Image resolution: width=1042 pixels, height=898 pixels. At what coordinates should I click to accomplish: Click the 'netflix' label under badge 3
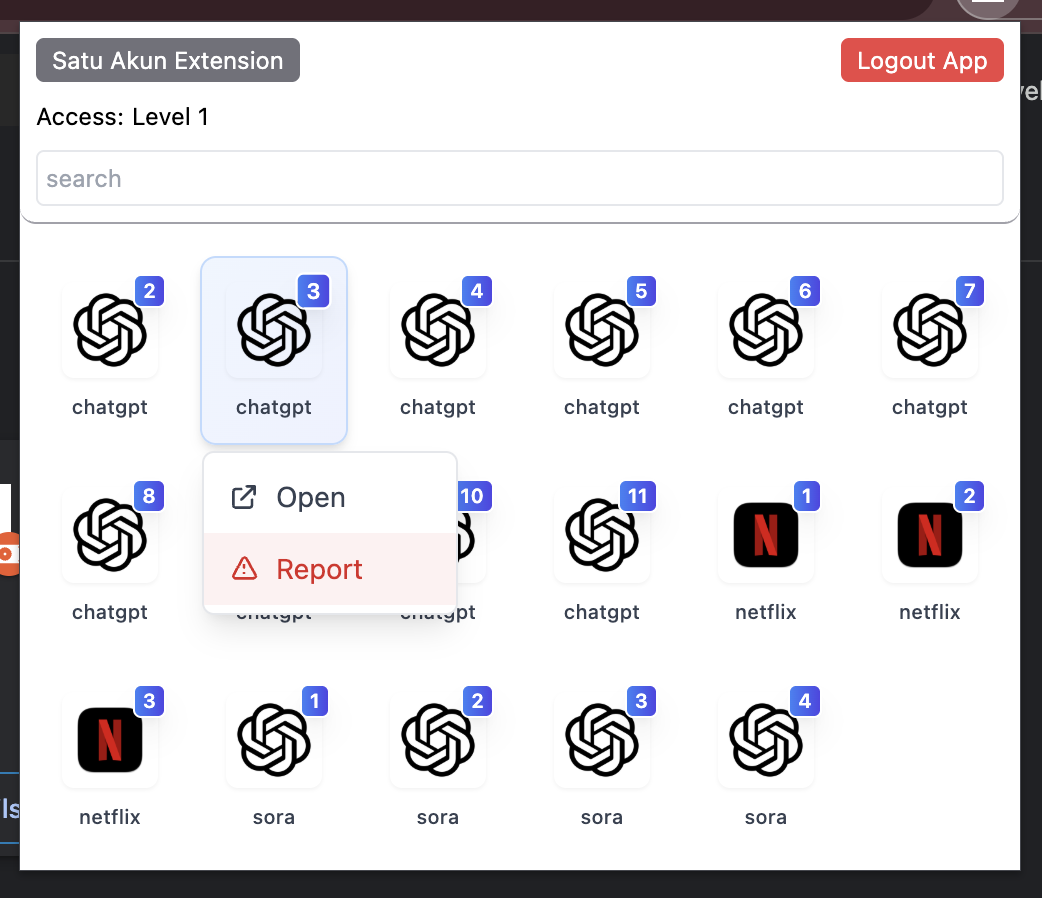tap(110, 816)
